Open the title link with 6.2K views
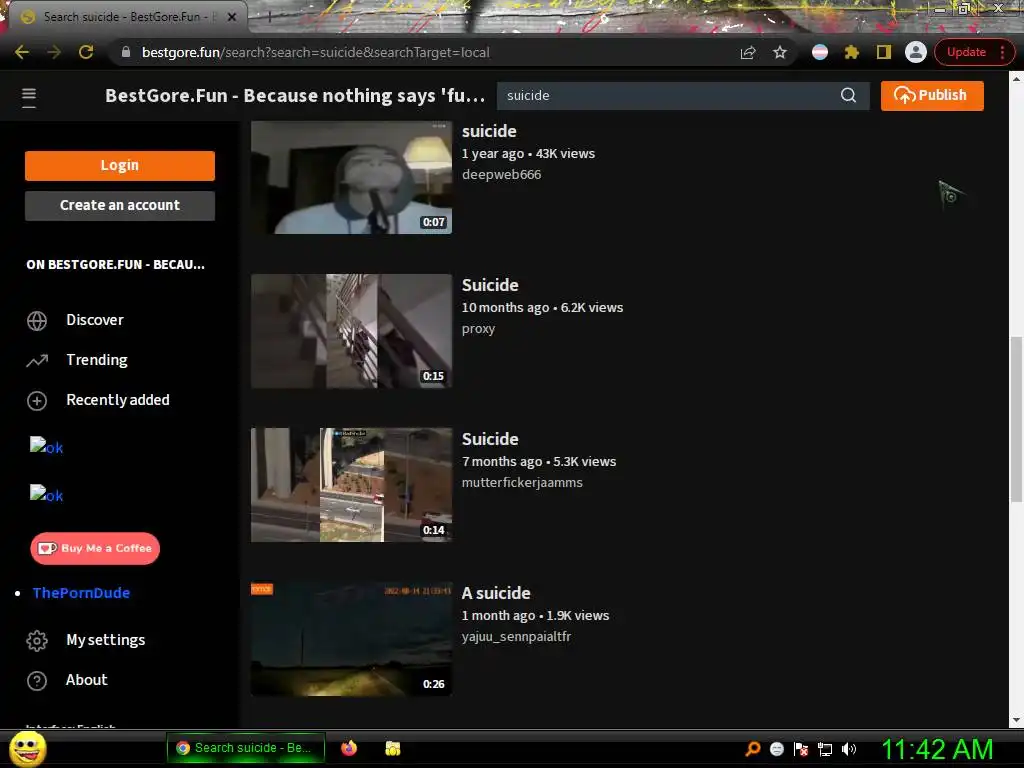The height and width of the screenshot is (768, 1024). click(490, 285)
